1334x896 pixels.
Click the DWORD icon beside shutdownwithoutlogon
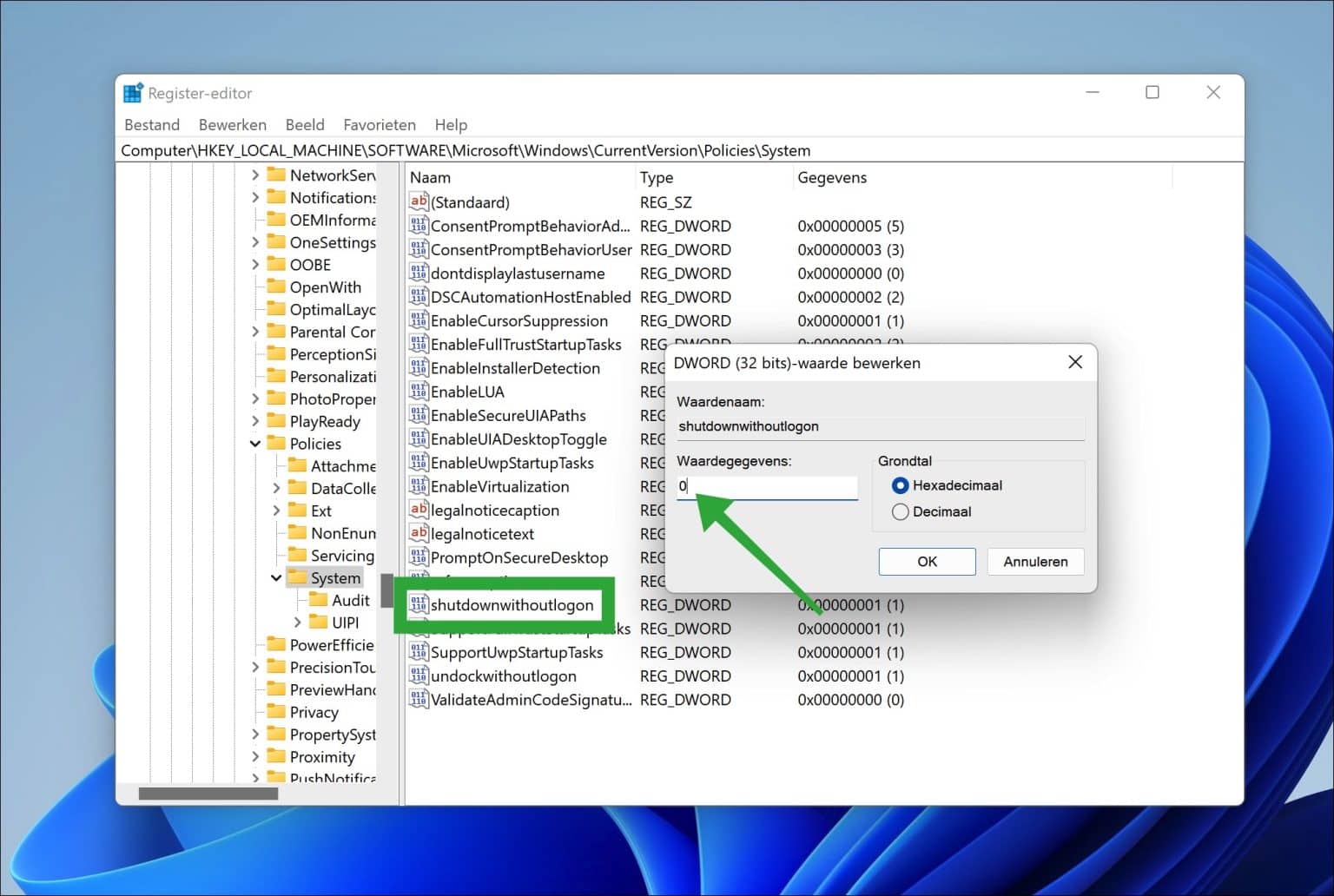point(419,605)
